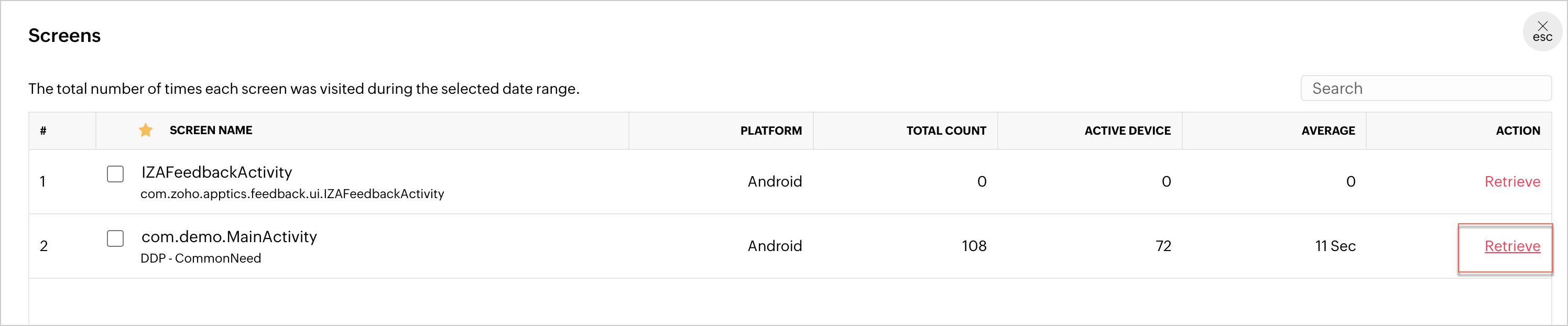This screenshot has width=1568, height=326.
Task: Retrieve the com.demo.MainActivity screen
Action: pos(1512,246)
